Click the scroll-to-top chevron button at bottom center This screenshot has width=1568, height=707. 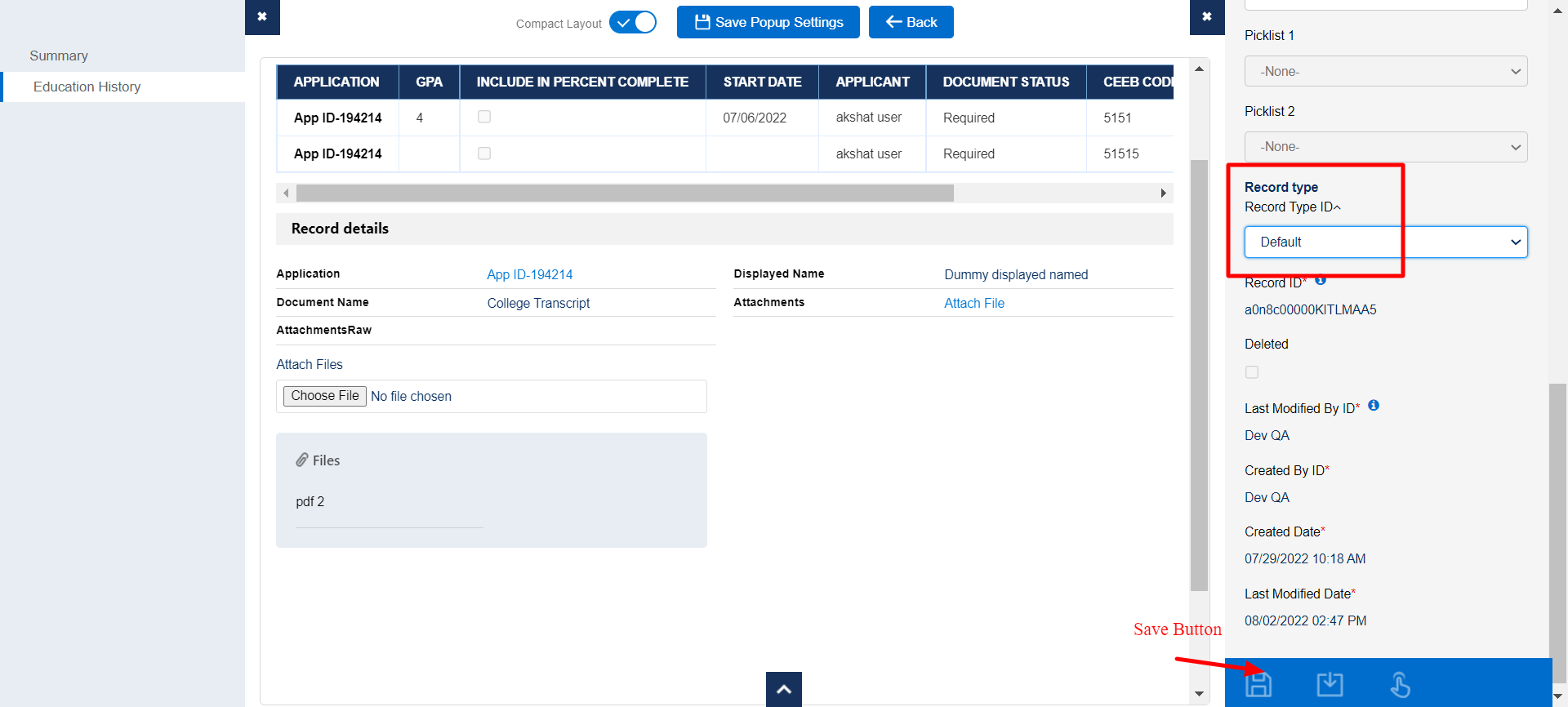point(784,689)
